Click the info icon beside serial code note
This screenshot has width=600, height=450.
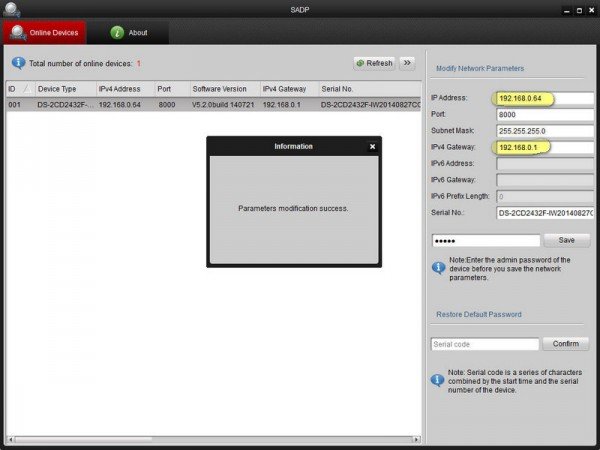tap(437, 380)
